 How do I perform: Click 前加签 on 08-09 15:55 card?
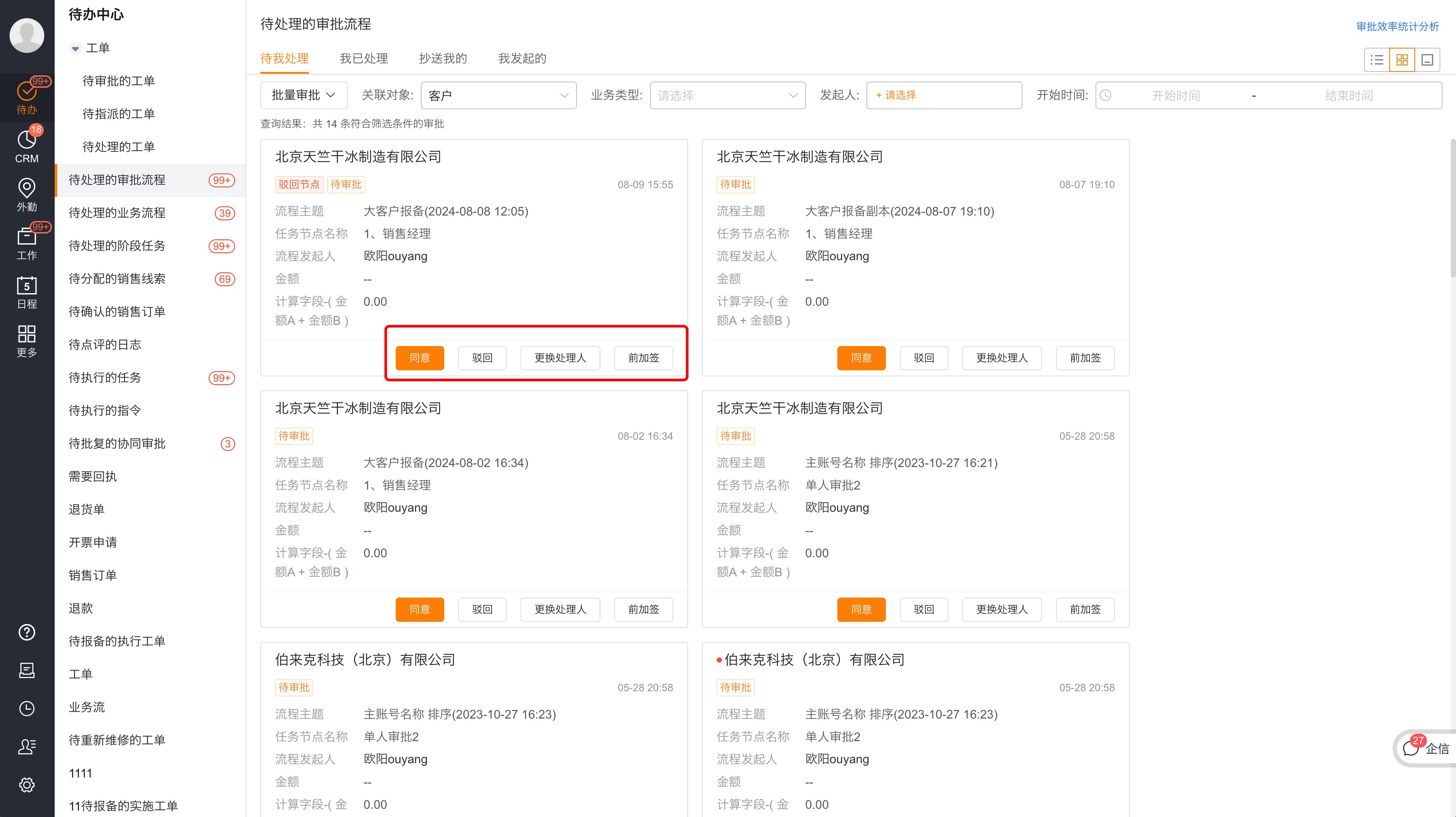(x=643, y=358)
